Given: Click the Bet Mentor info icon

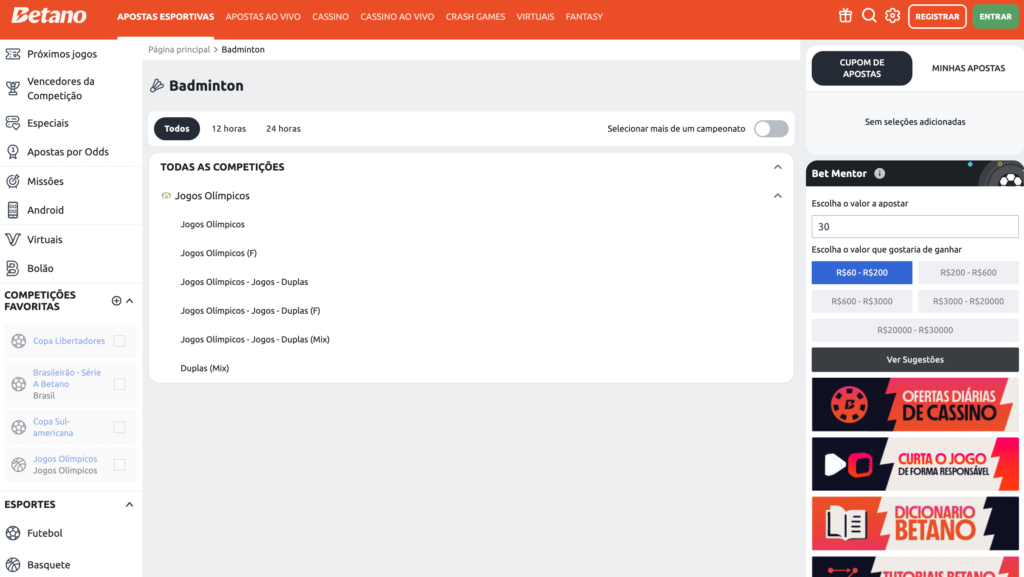Looking at the screenshot, I should point(879,173).
